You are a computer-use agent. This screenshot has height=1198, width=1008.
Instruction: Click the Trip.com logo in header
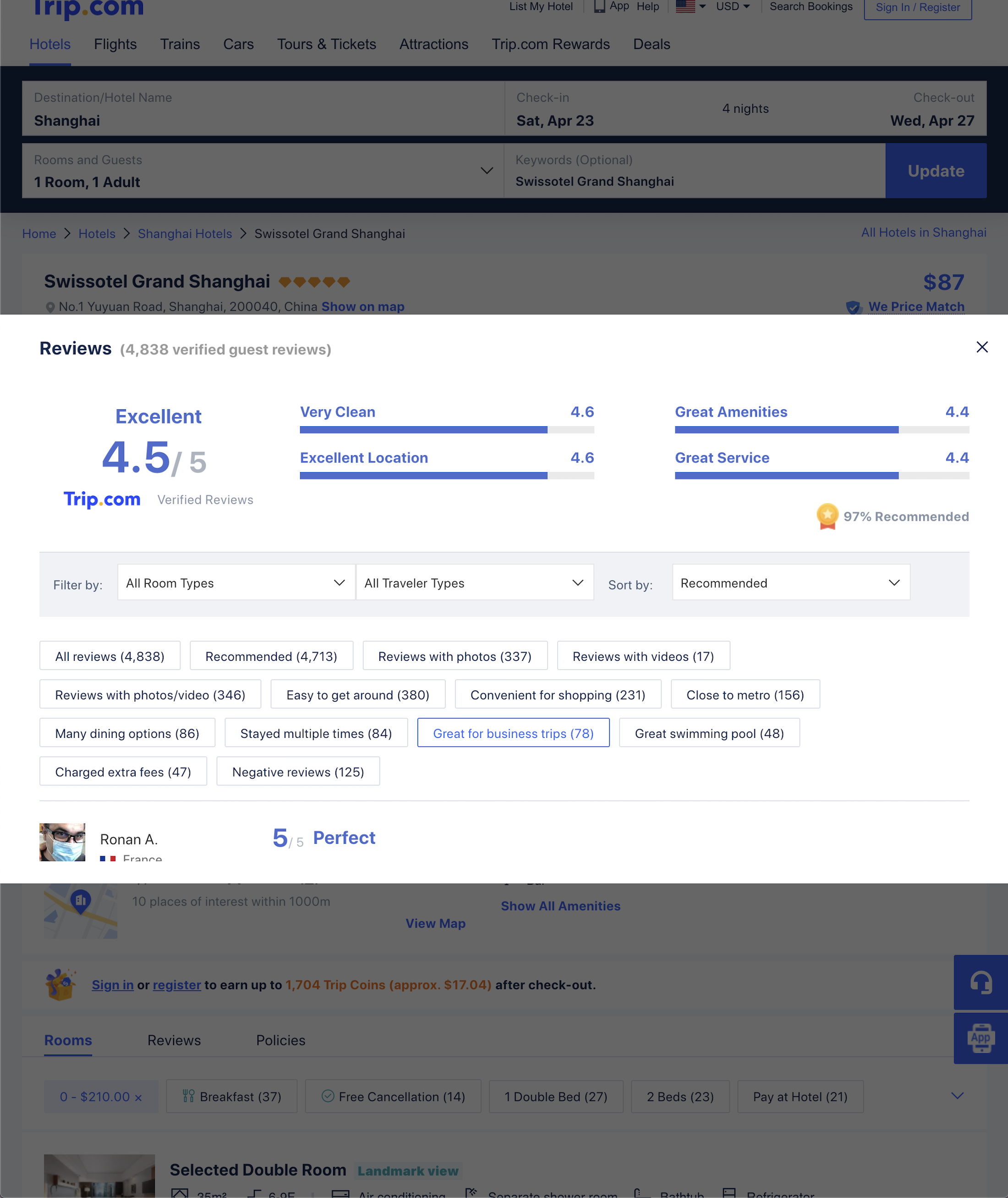tap(88, 8)
